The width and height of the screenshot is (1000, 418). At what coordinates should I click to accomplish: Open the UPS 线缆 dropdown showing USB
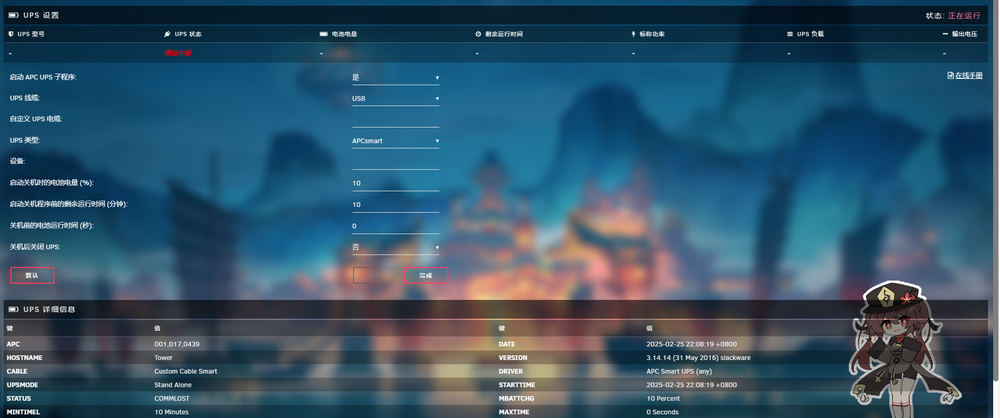[x=395, y=99]
